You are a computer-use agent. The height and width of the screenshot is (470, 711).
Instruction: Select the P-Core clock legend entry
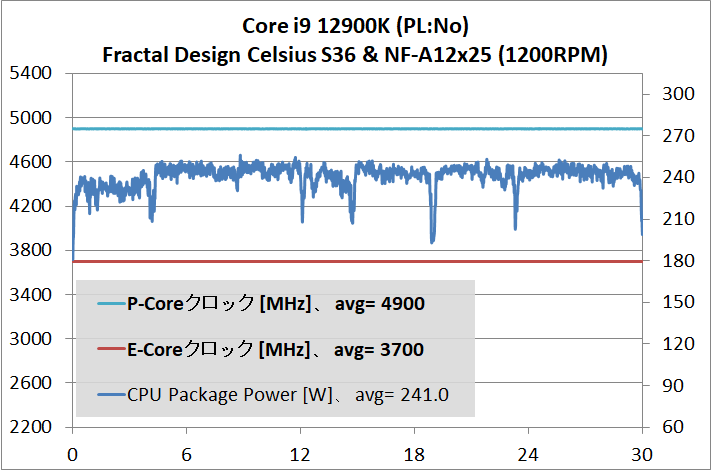pyautogui.click(x=261, y=303)
